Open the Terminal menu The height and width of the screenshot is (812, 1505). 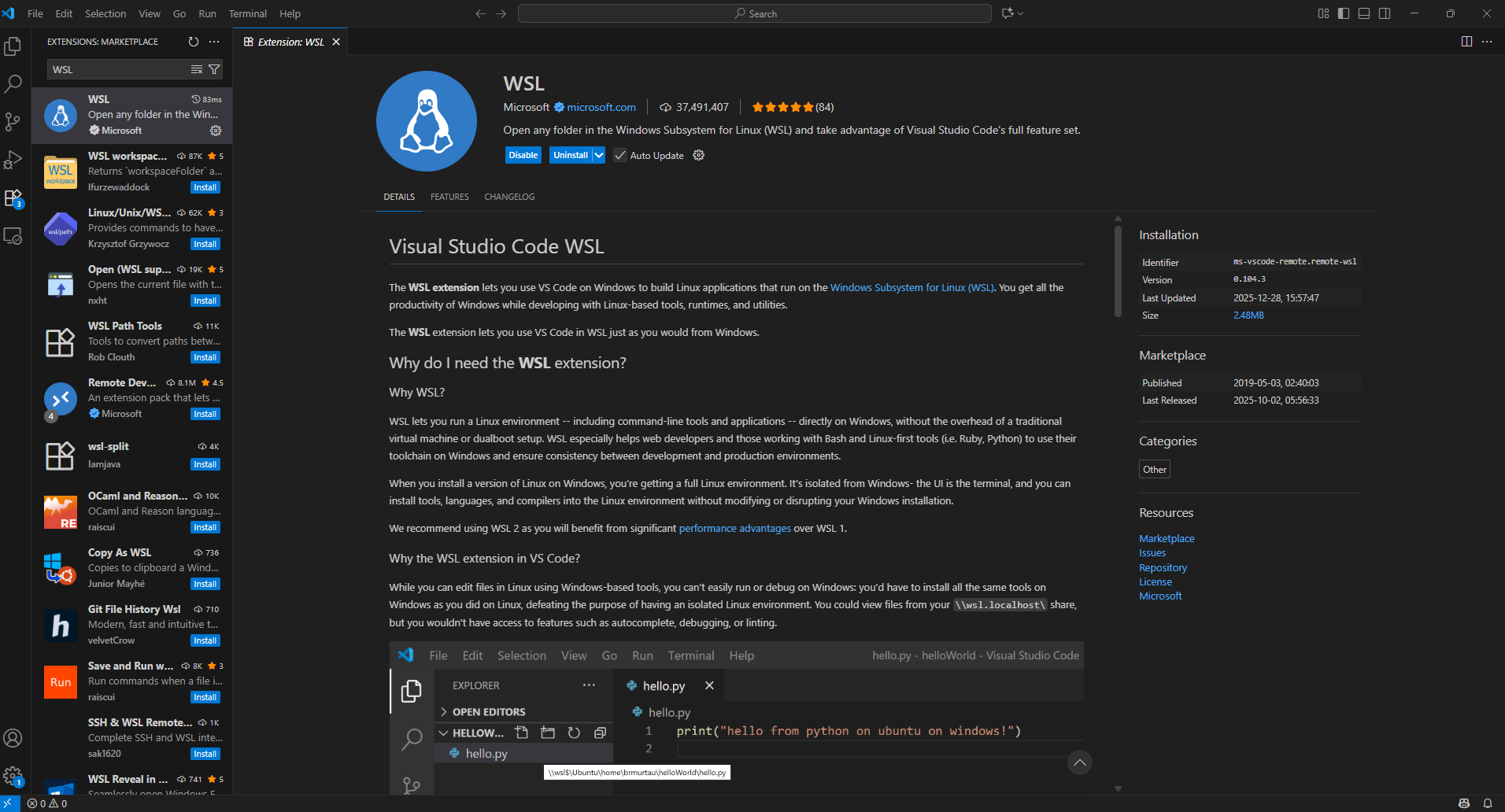[248, 13]
